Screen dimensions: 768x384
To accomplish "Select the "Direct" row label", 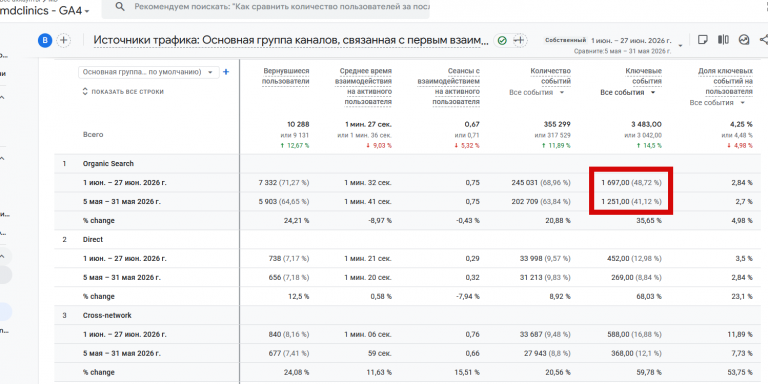I will pyautogui.click(x=93, y=240).
